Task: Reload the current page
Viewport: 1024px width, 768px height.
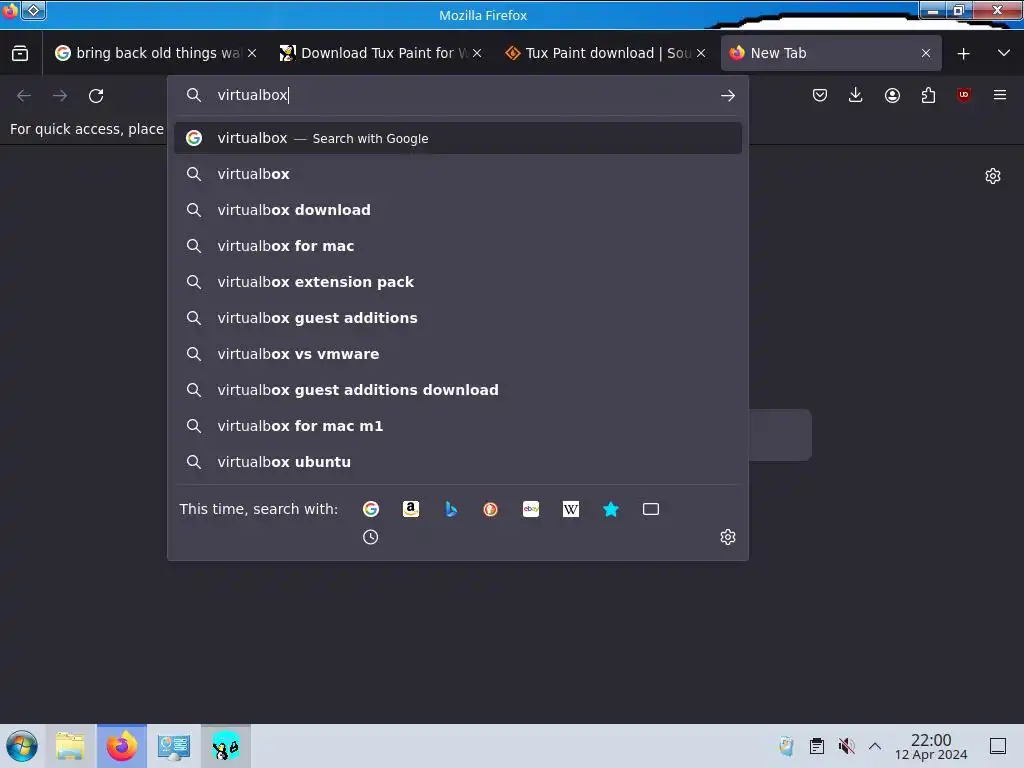Action: pos(96,95)
